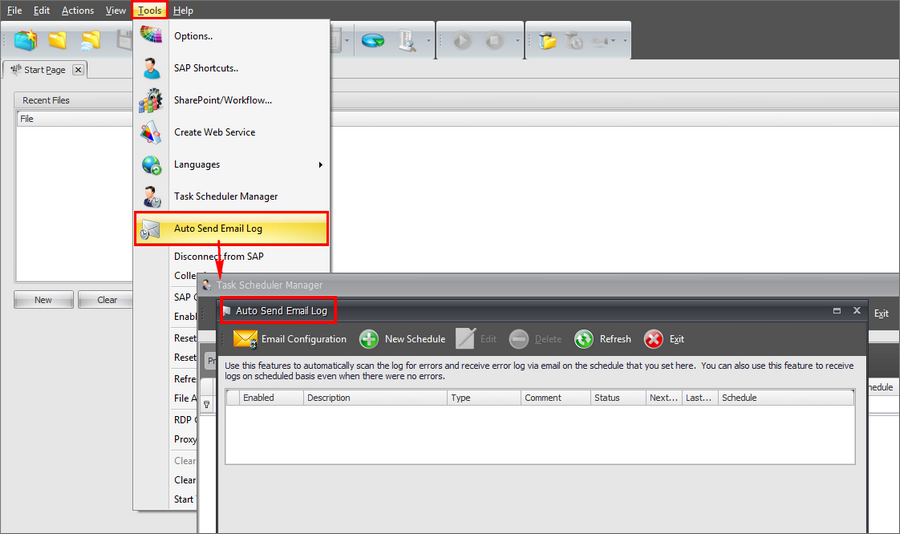Click the SAP Shortcuts menu icon

[151, 68]
